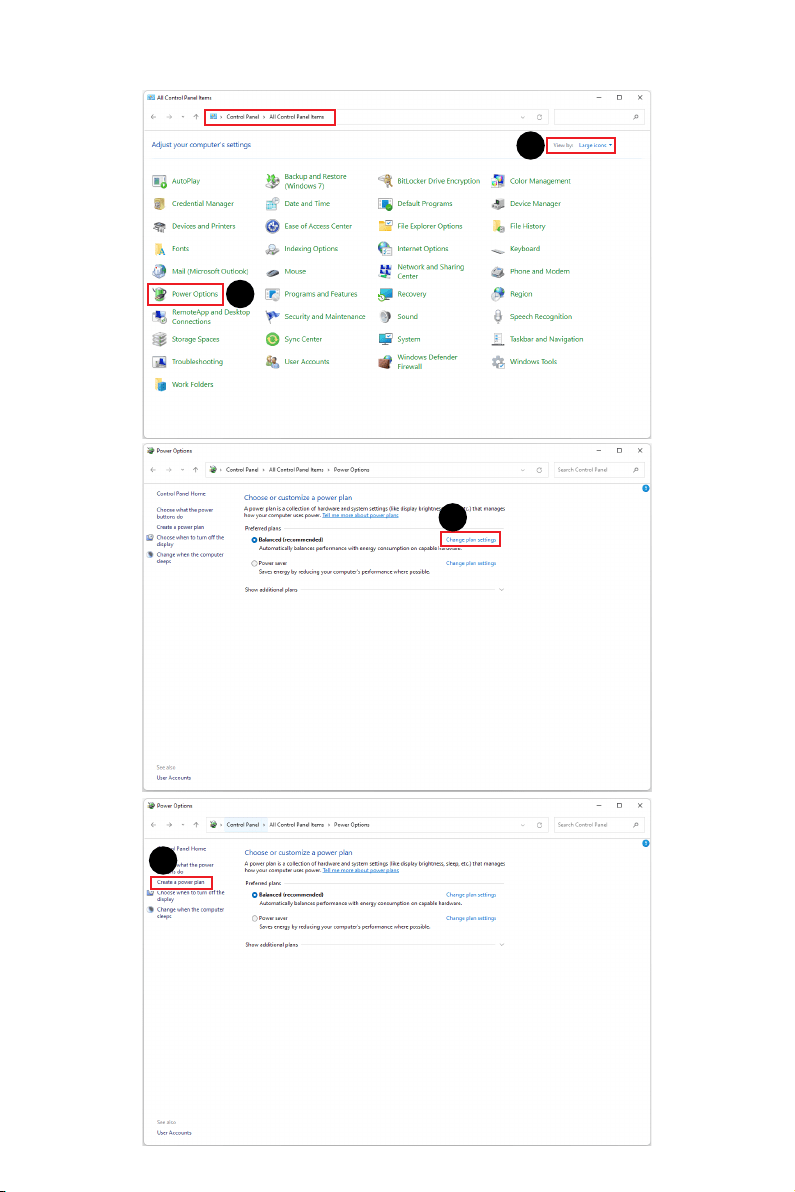Expand address bar history dropdown in top window
The width and height of the screenshot is (795, 1192).
tap(523, 117)
